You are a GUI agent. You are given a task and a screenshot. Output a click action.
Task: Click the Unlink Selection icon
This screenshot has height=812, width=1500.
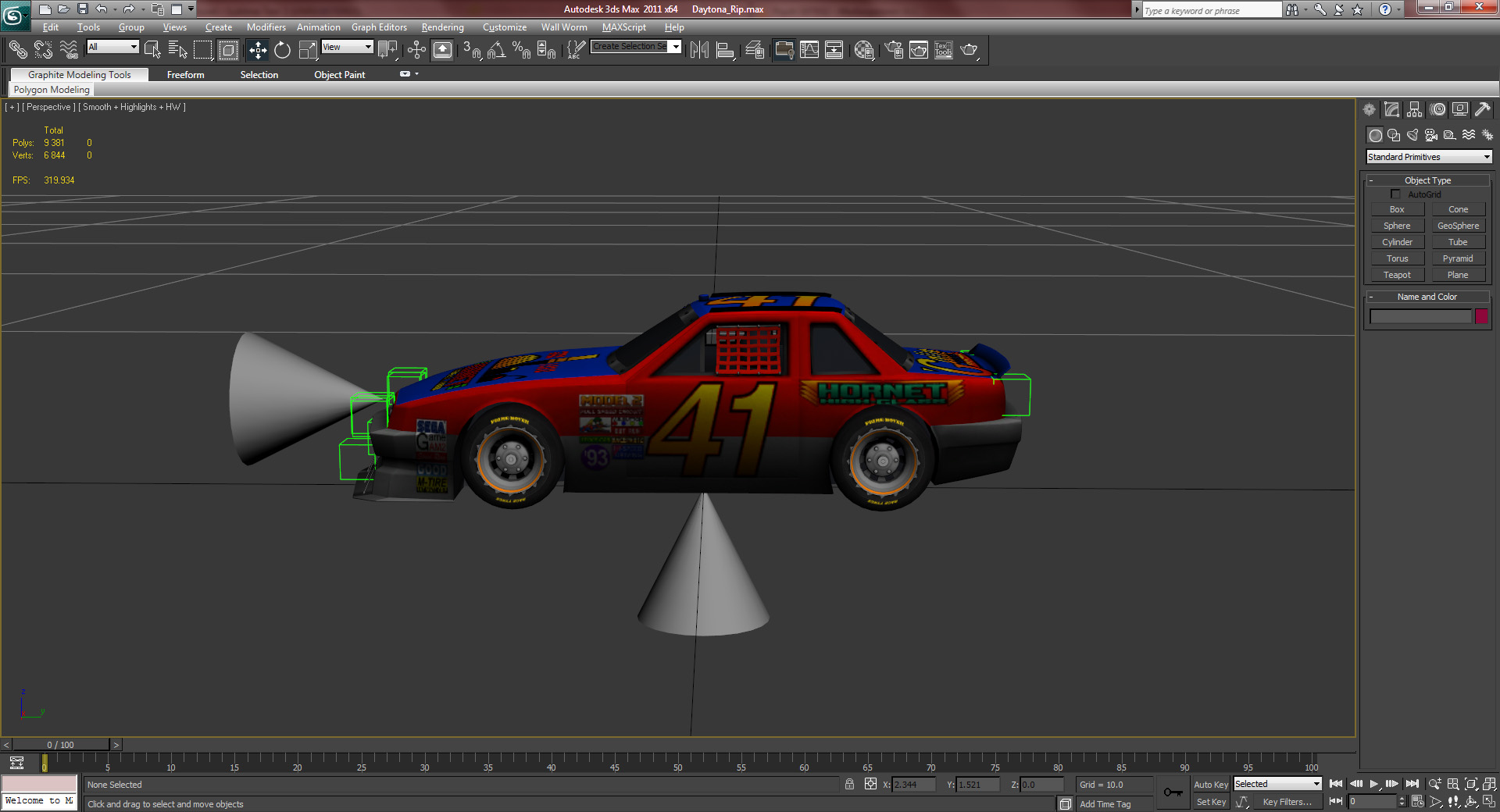43,50
